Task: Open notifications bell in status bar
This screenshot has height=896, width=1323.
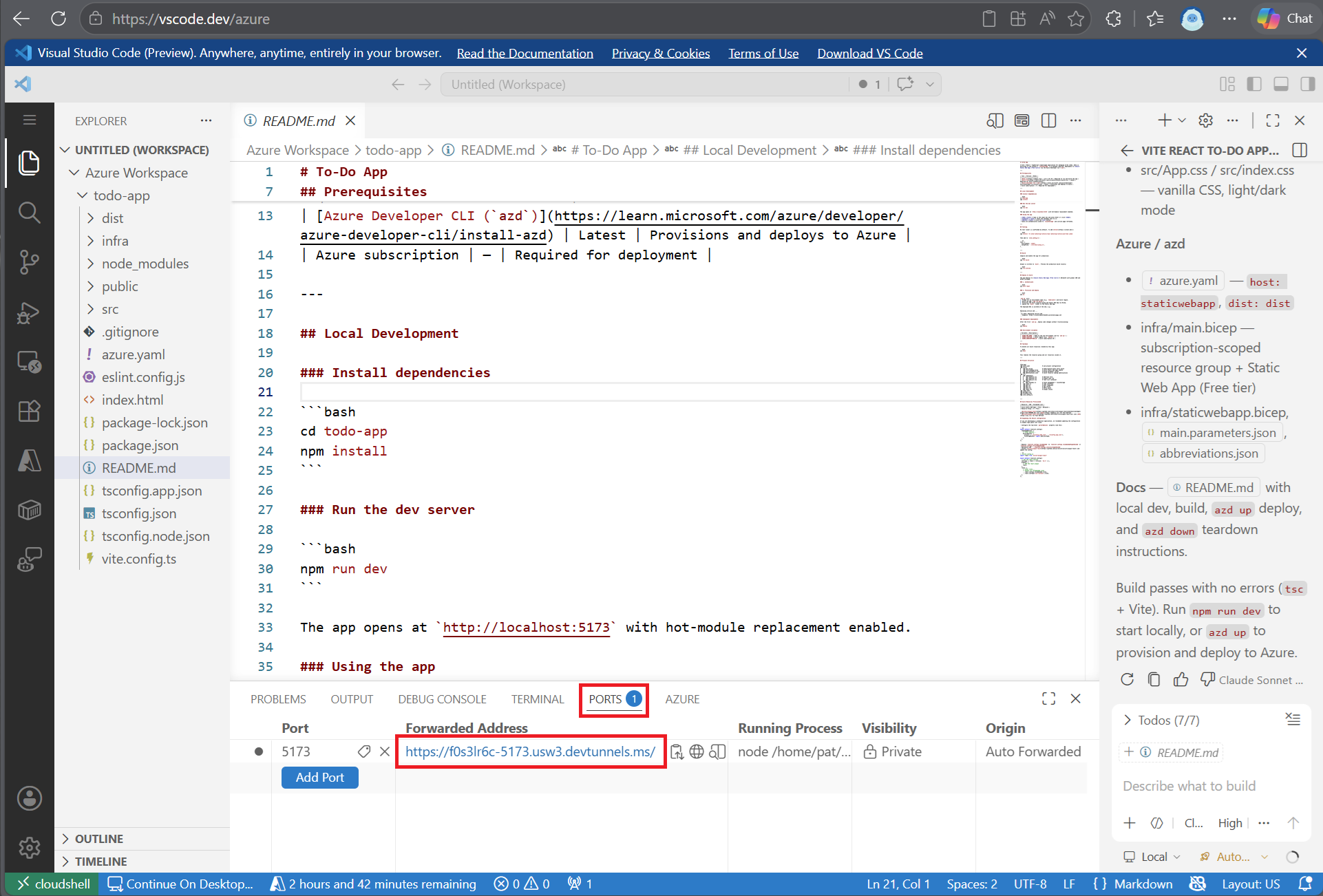Action: (x=1304, y=884)
